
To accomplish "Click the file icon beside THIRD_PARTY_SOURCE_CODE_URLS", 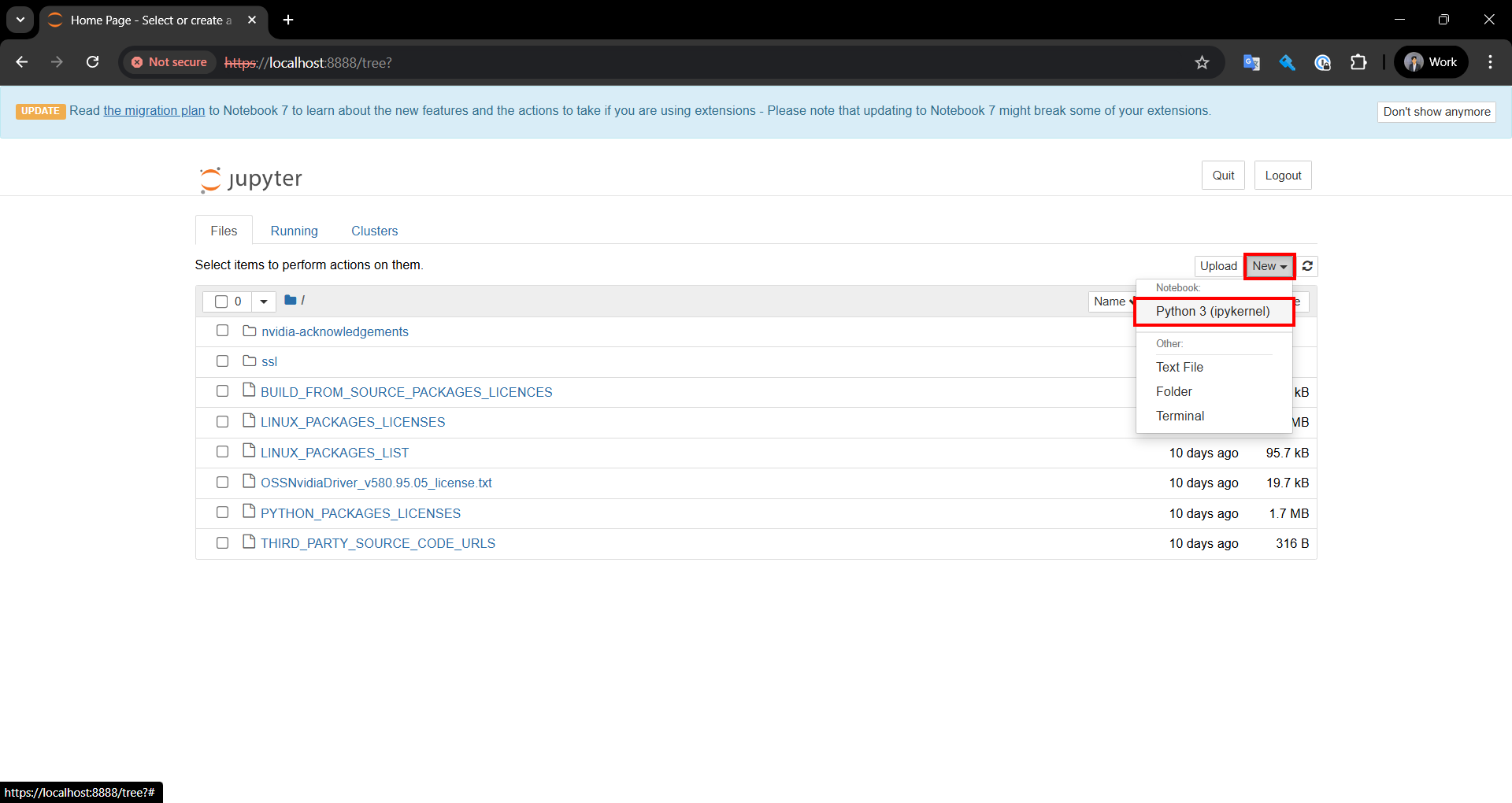I will tap(250, 542).
